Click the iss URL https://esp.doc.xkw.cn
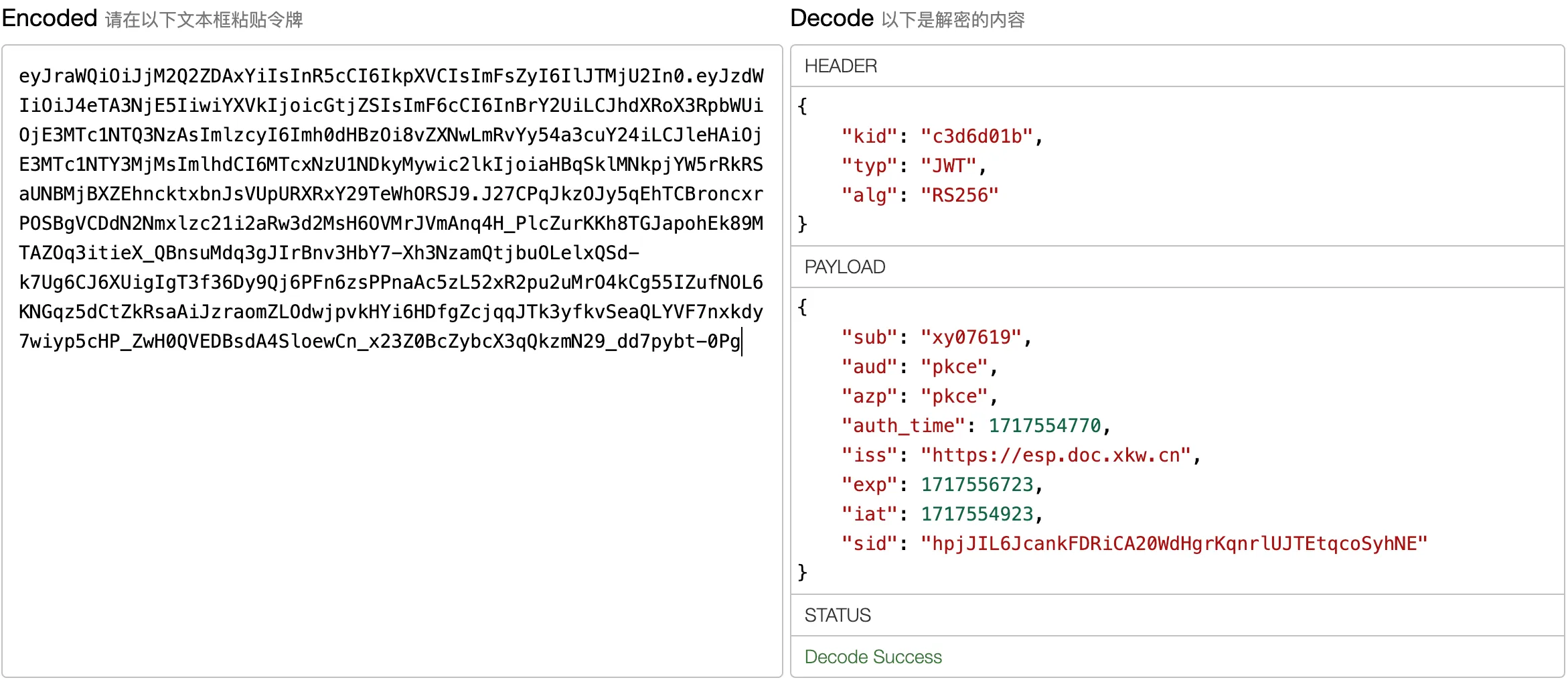The width and height of the screenshot is (1568, 682). coord(1055,456)
